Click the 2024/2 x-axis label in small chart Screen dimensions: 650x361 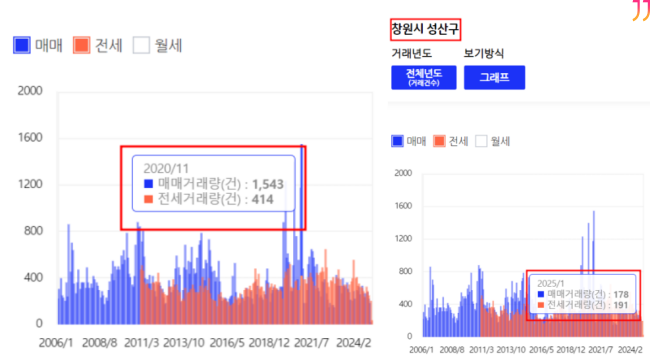pyautogui.click(x=630, y=350)
